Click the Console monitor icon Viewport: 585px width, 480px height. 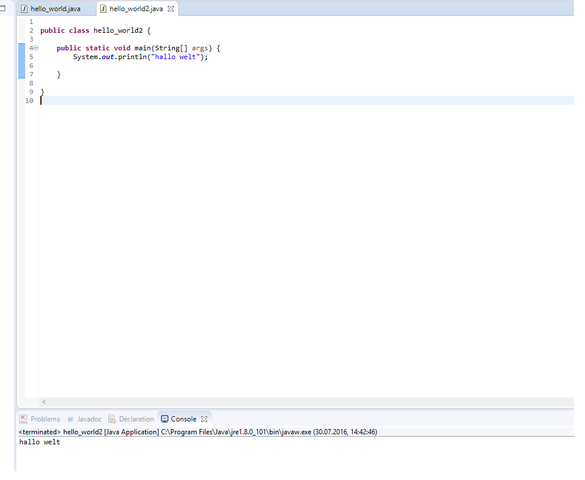pyautogui.click(x=165, y=419)
